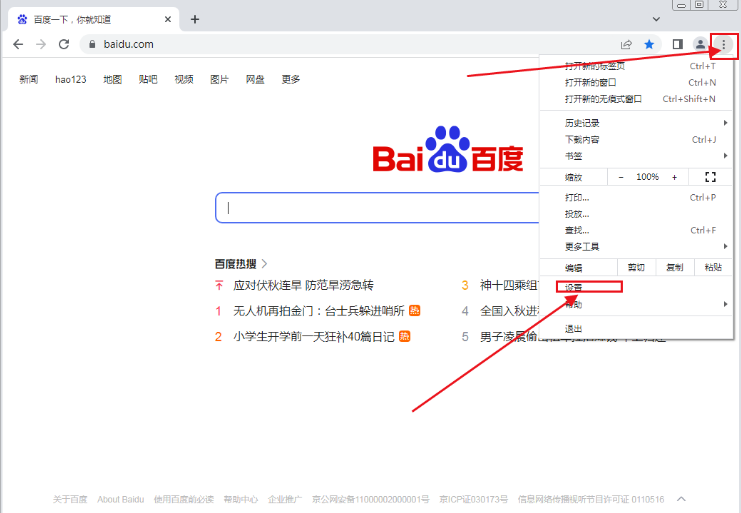The height and width of the screenshot is (513, 741).
Task: Open the hao123 link
Action: click(71, 79)
